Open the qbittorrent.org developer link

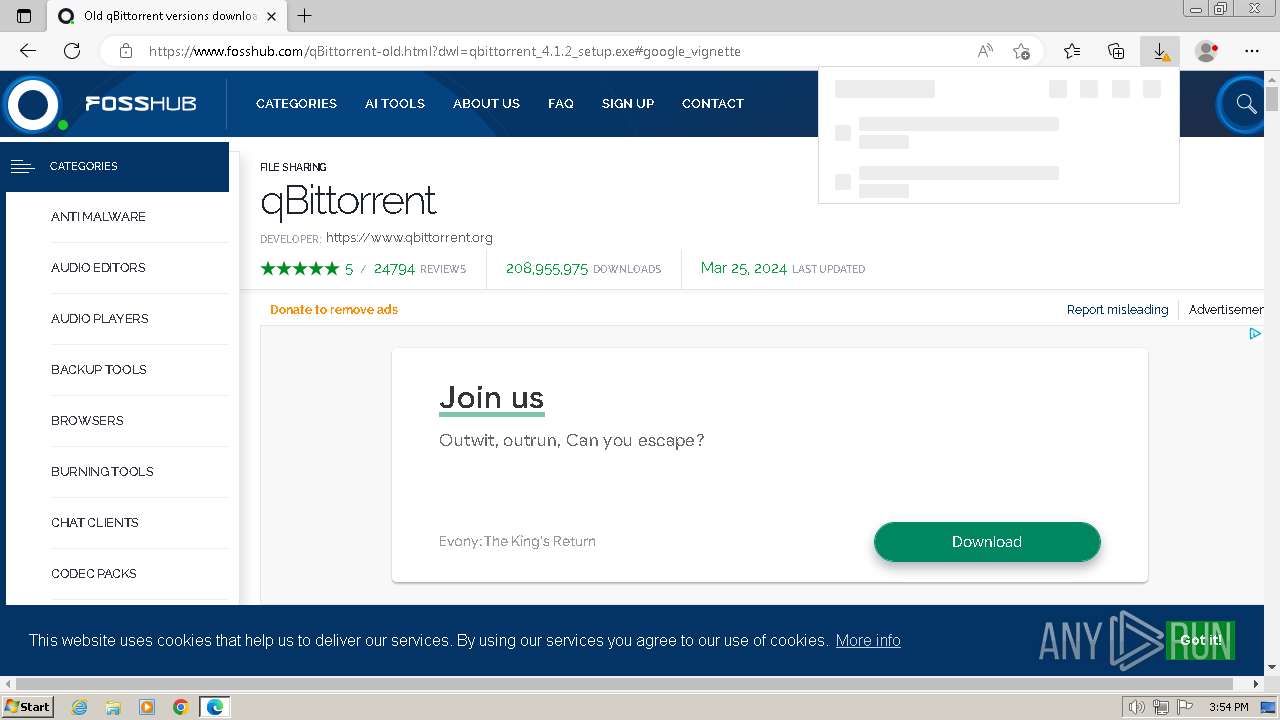pos(409,237)
